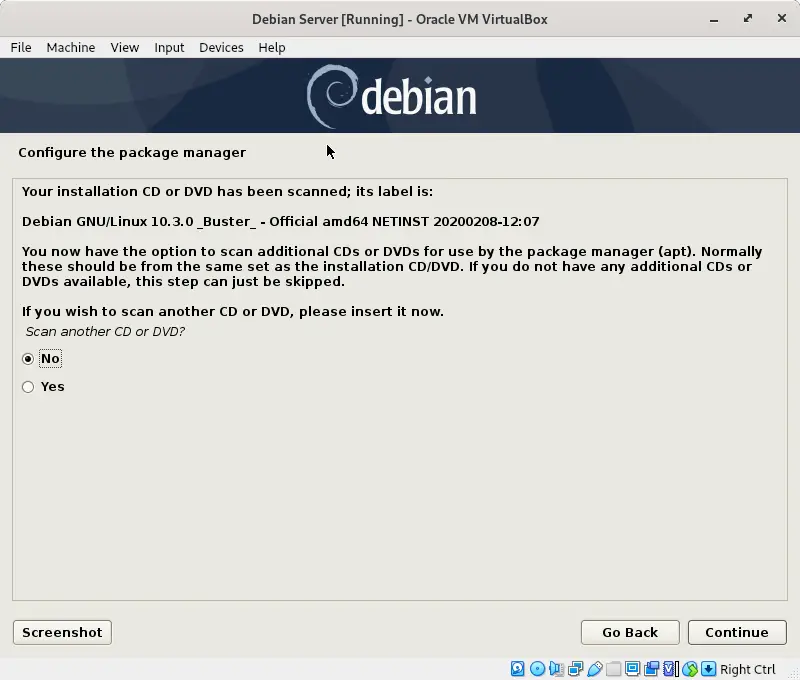Viewport: 800px width, 680px height.
Task: Click the Right Ctrl host key label
Action: pyautogui.click(x=747, y=669)
